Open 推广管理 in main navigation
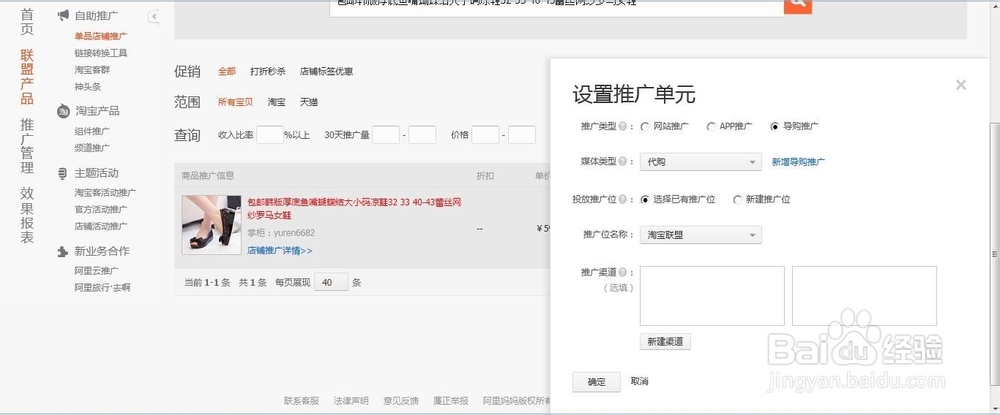1000x415 pixels. [x=27, y=146]
